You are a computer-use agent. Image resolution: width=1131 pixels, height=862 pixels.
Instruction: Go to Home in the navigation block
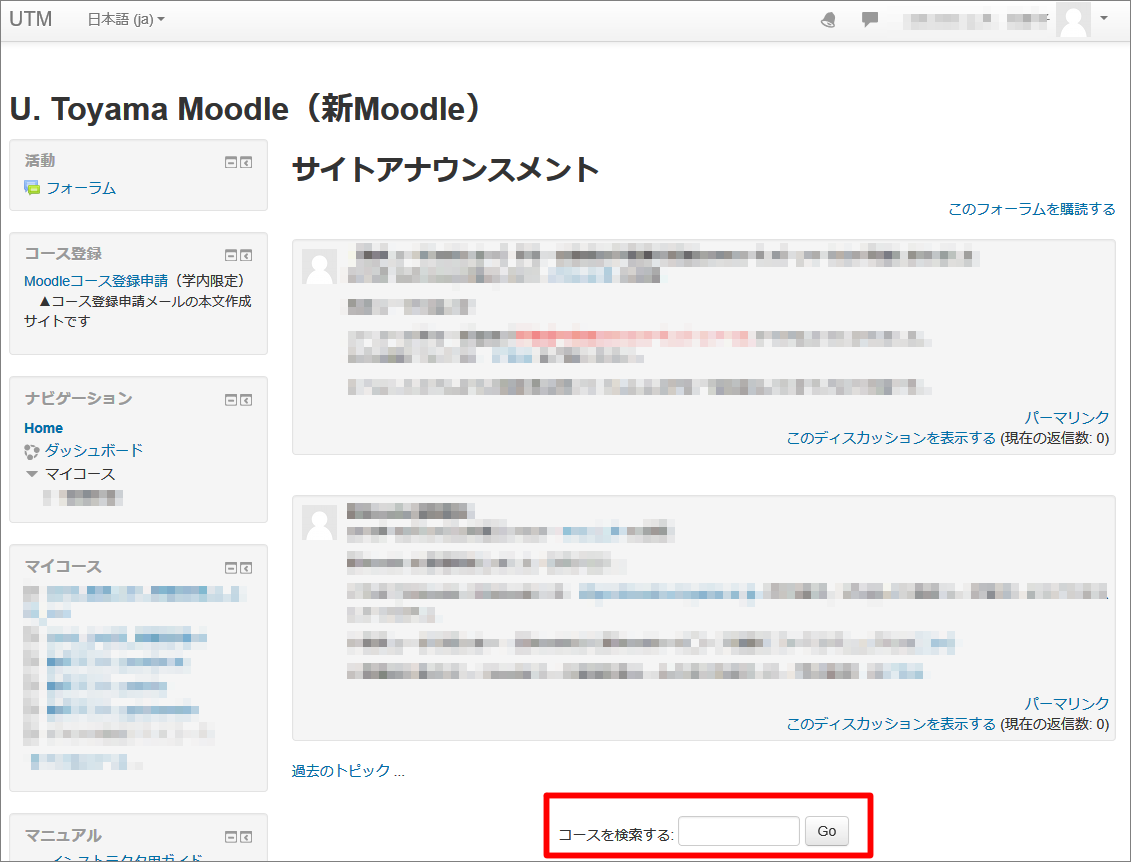[x=43, y=428]
